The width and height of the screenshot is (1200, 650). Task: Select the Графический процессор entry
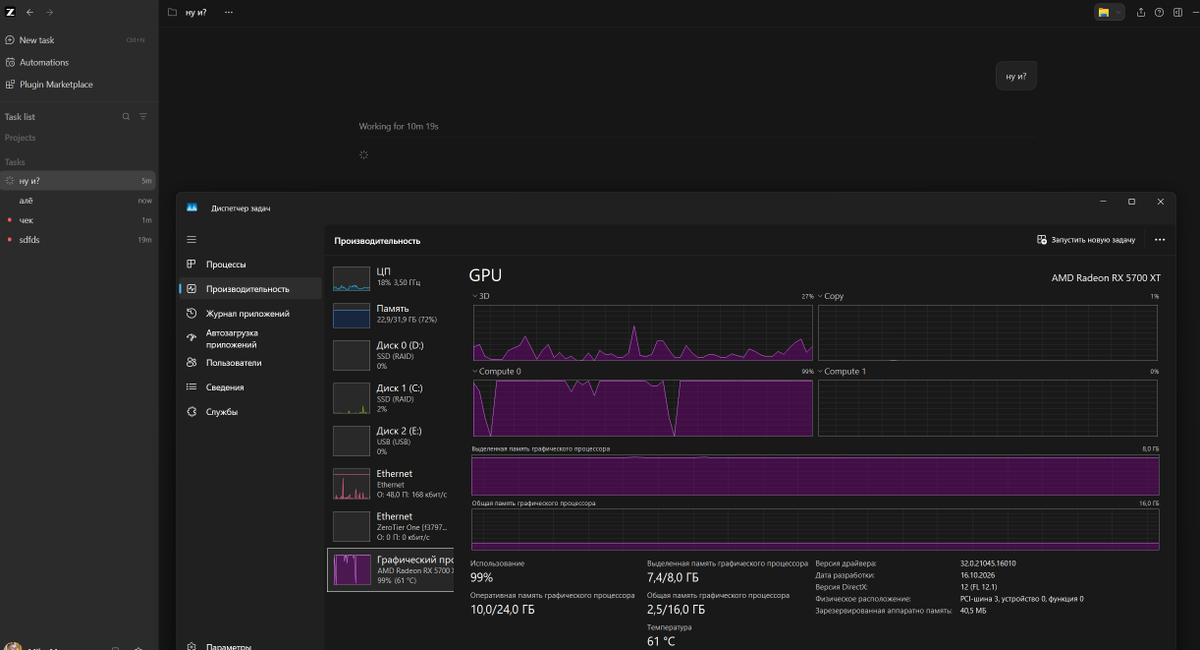coord(390,570)
